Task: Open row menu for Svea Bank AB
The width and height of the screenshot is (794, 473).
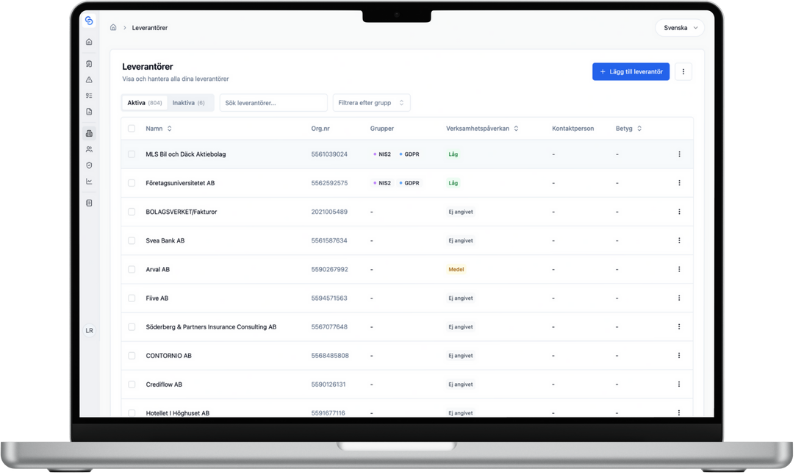Action: pyautogui.click(x=679, y=241)
